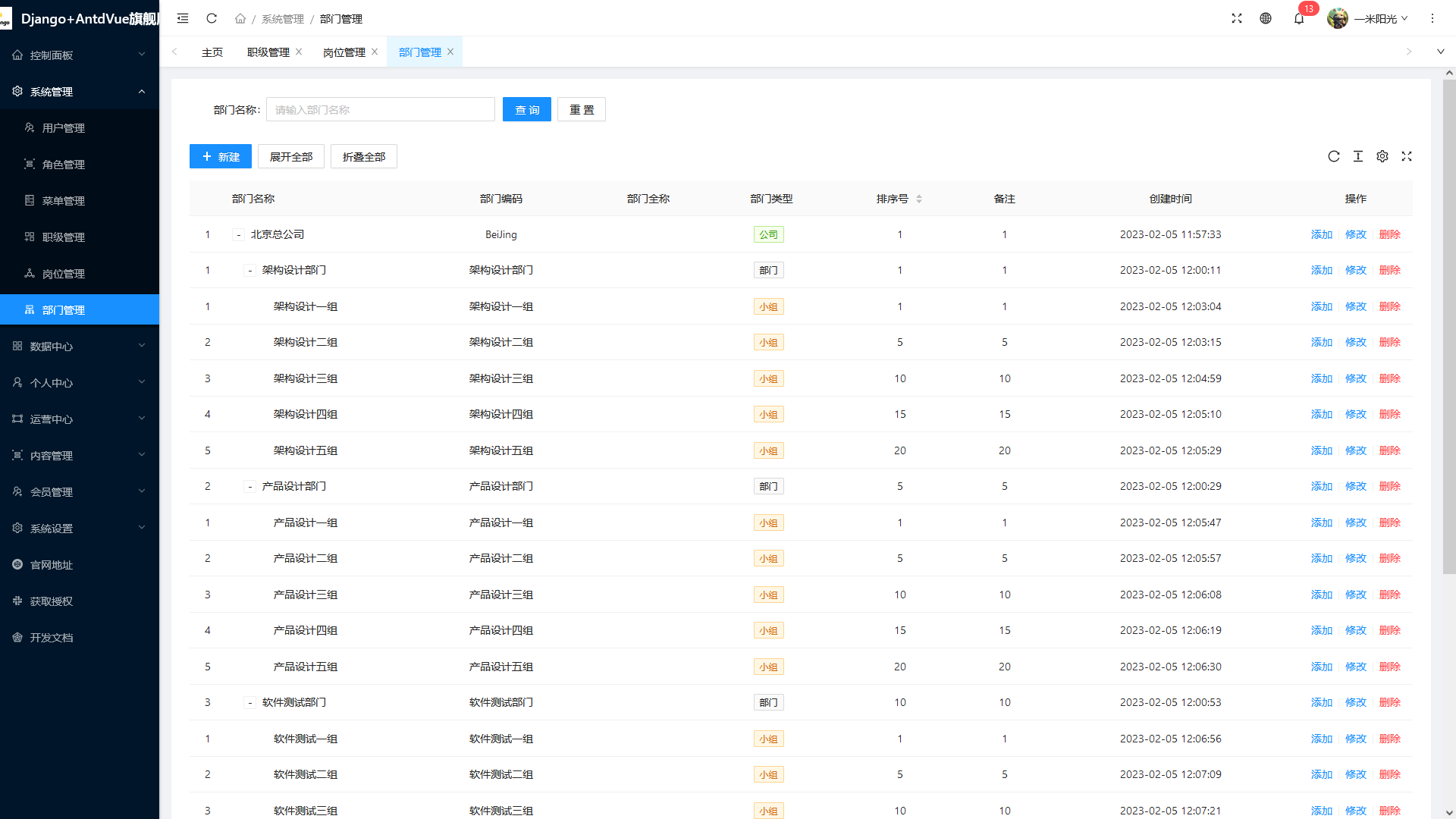Click 删除 link for 架构设计一组
1456x819 pixels.
click(x=1389, y=306)
